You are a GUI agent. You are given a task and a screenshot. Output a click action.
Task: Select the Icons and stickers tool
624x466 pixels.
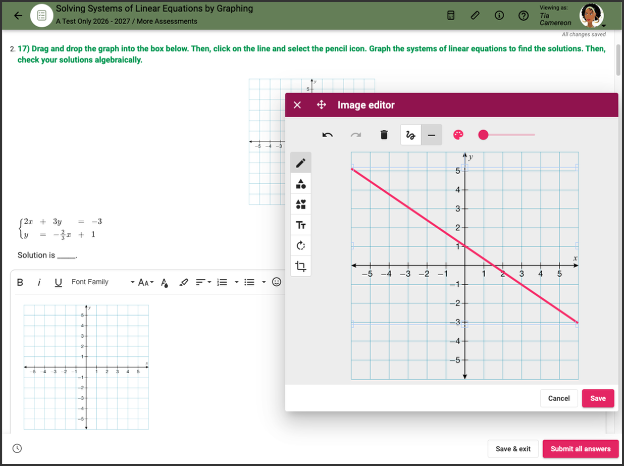click(301, 205)
